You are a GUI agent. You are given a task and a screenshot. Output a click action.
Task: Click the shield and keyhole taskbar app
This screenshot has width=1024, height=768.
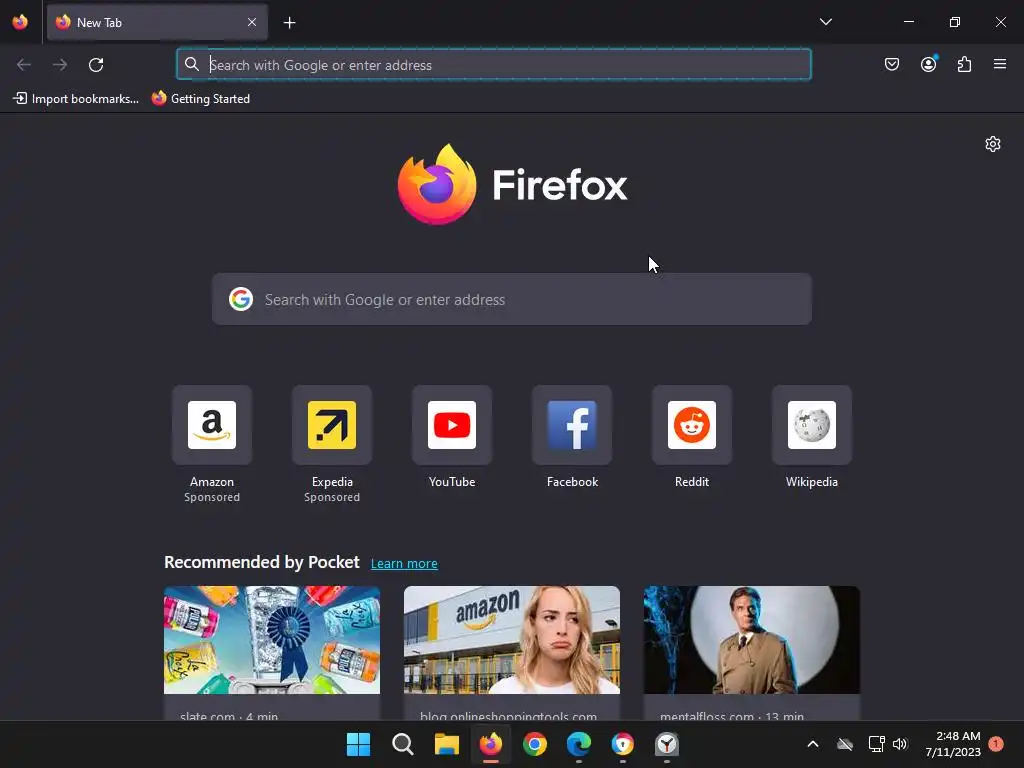(x=622, y=744)
